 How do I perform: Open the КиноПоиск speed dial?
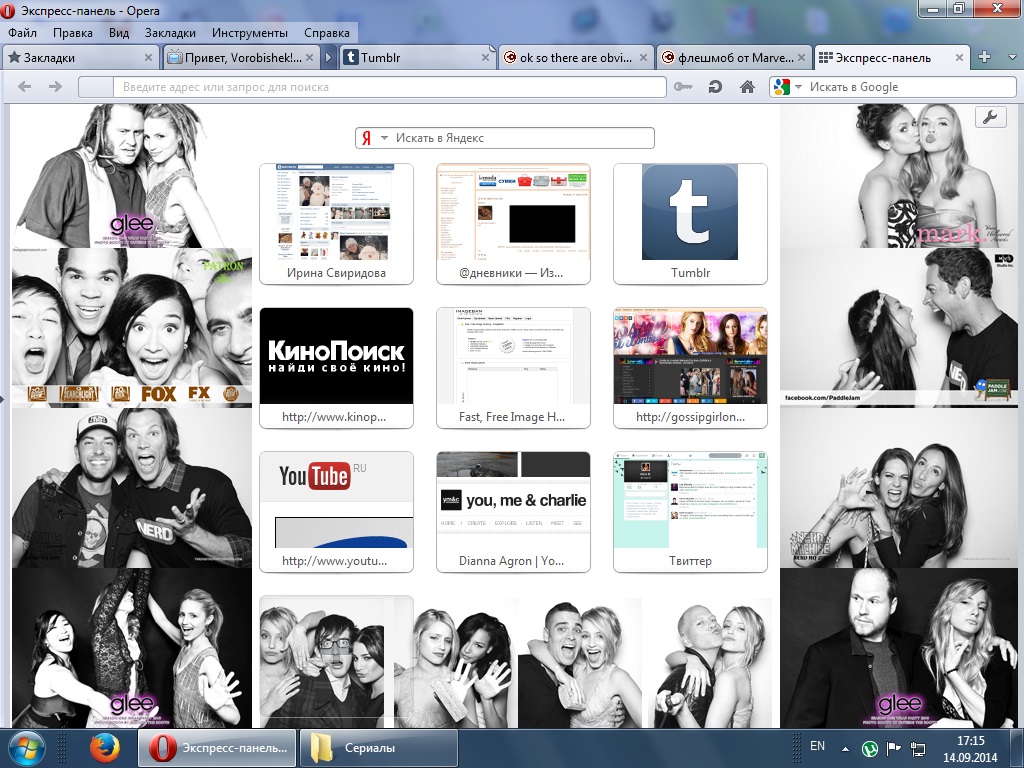pyautogui.click(x=336, y=368)
